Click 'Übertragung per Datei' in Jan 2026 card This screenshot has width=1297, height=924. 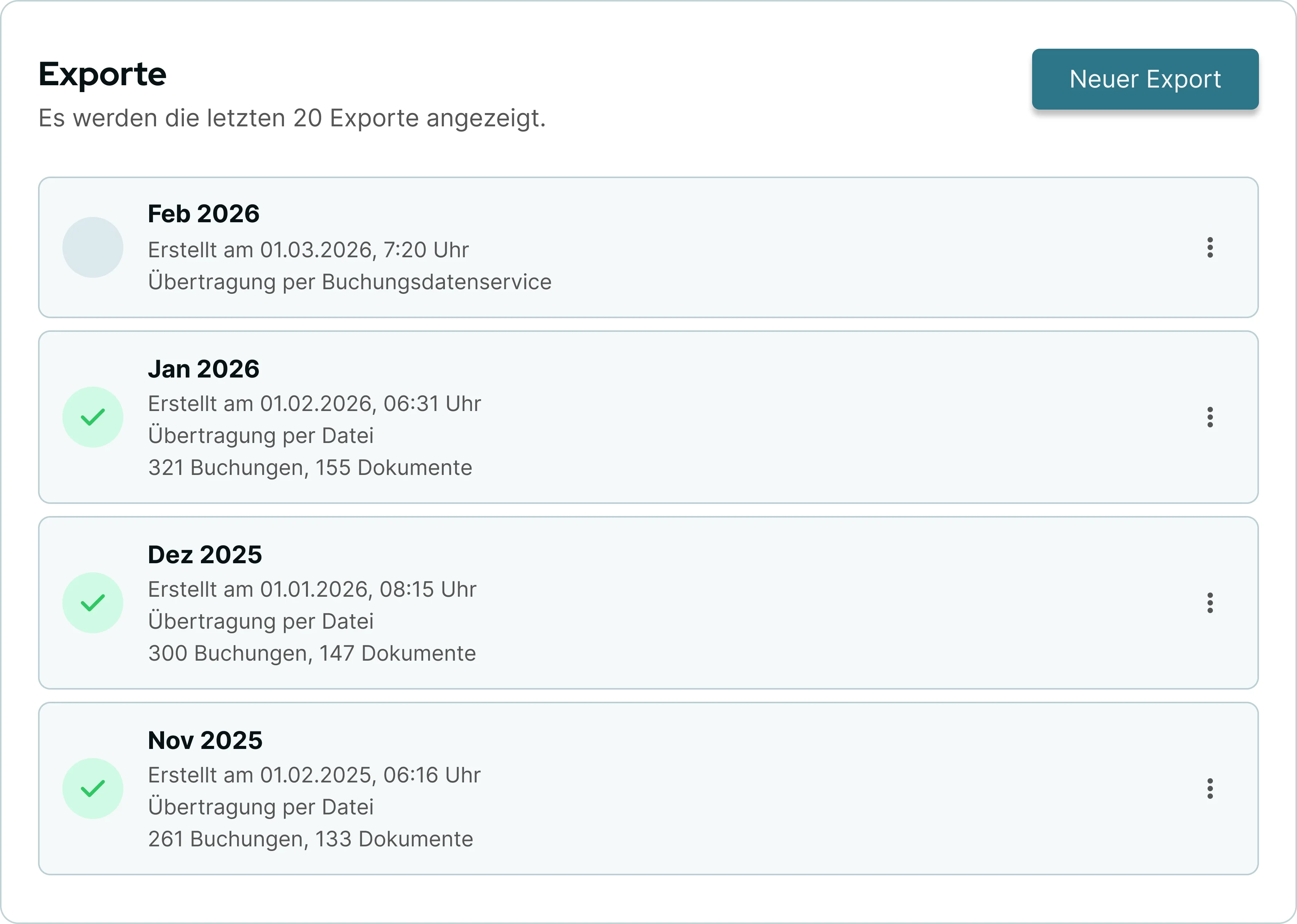[x=261, y=436]
